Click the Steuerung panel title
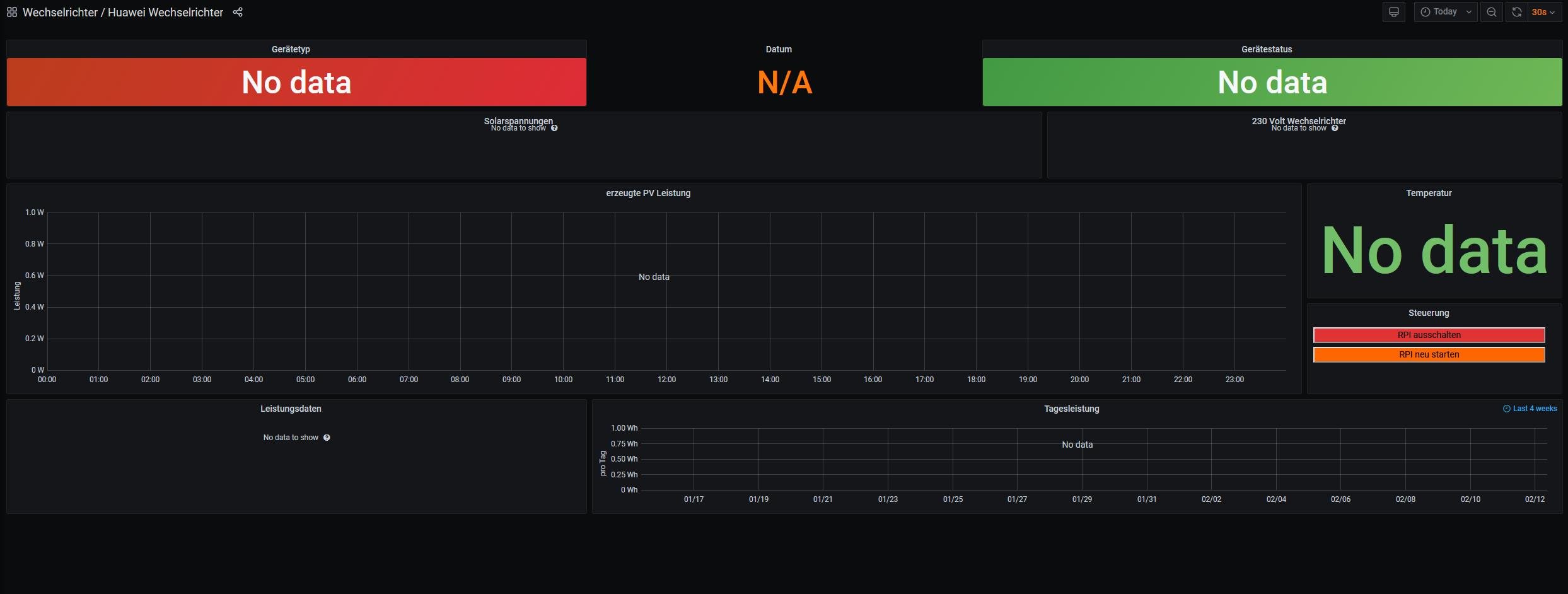This screenshot has height=594, width=1568. [1428, 313]
